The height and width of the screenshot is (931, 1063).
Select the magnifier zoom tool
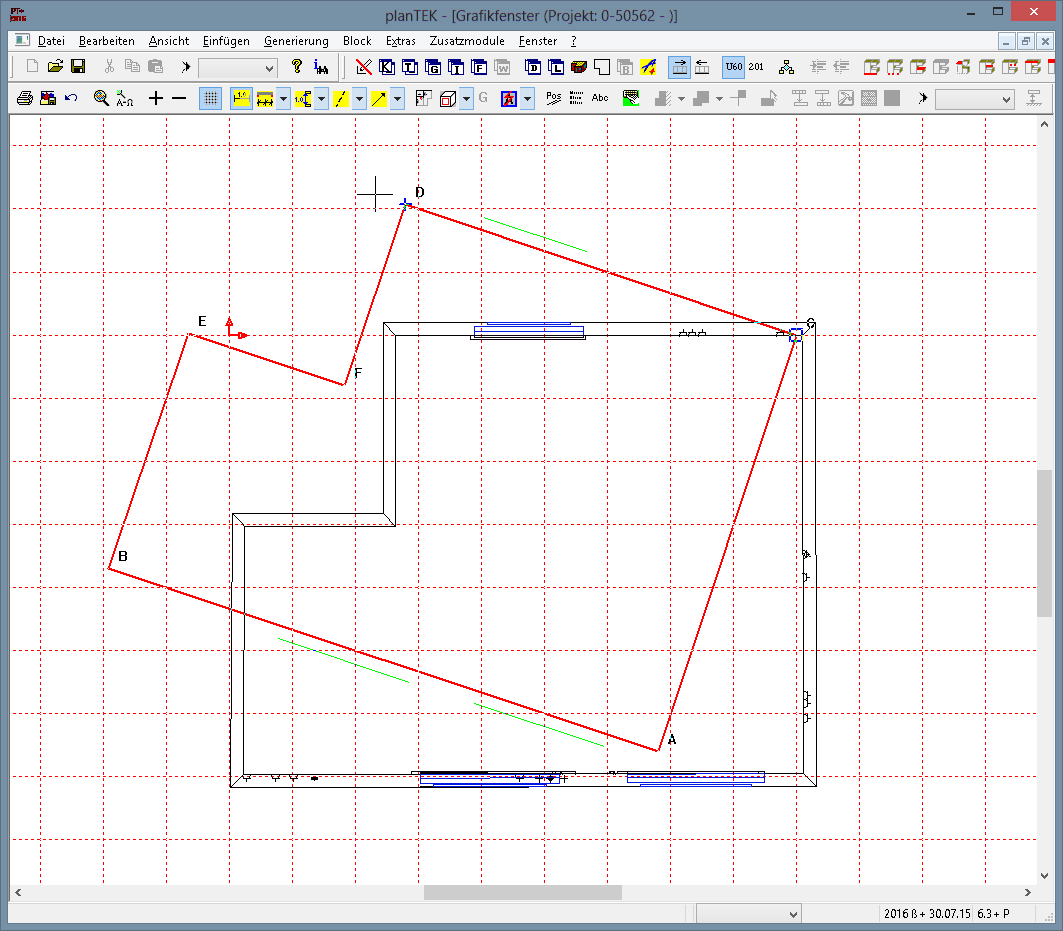(x=101, y=98)
